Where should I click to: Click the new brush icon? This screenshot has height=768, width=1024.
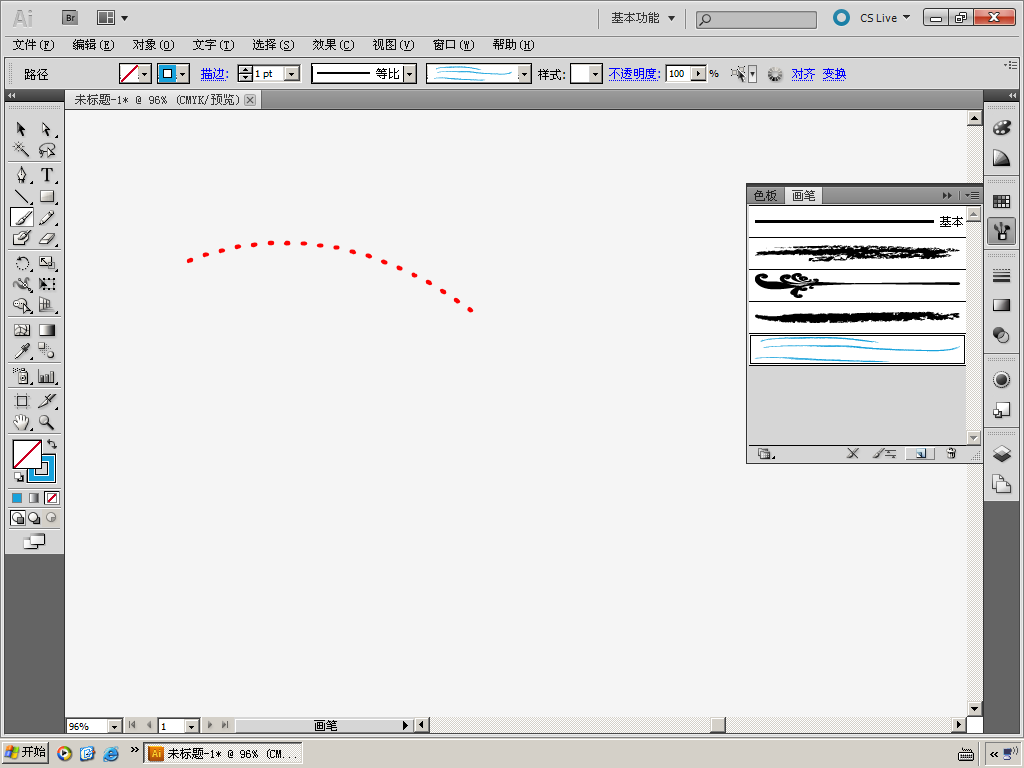(x=920, y=453)
